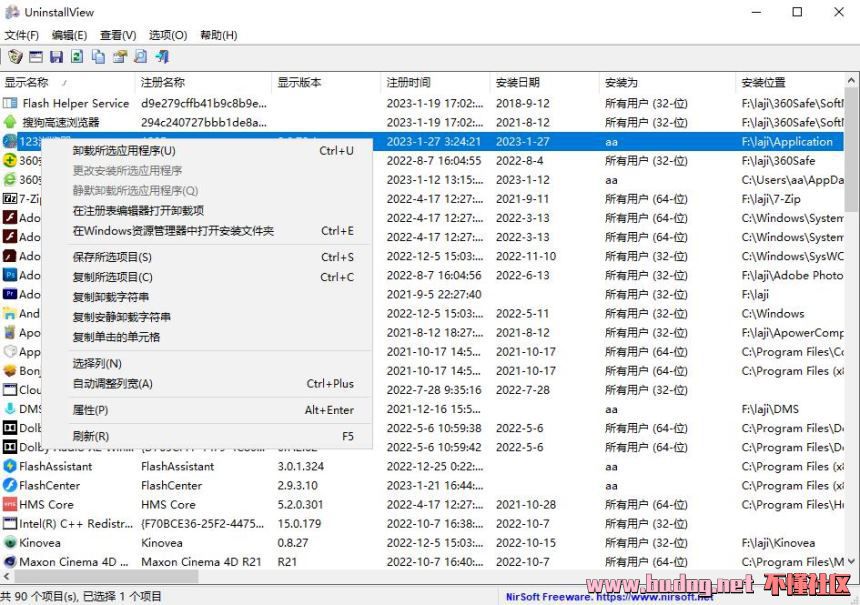Click the Pr Adobe Premiere row icon
860x605 pixels.
tap(10, 294)
